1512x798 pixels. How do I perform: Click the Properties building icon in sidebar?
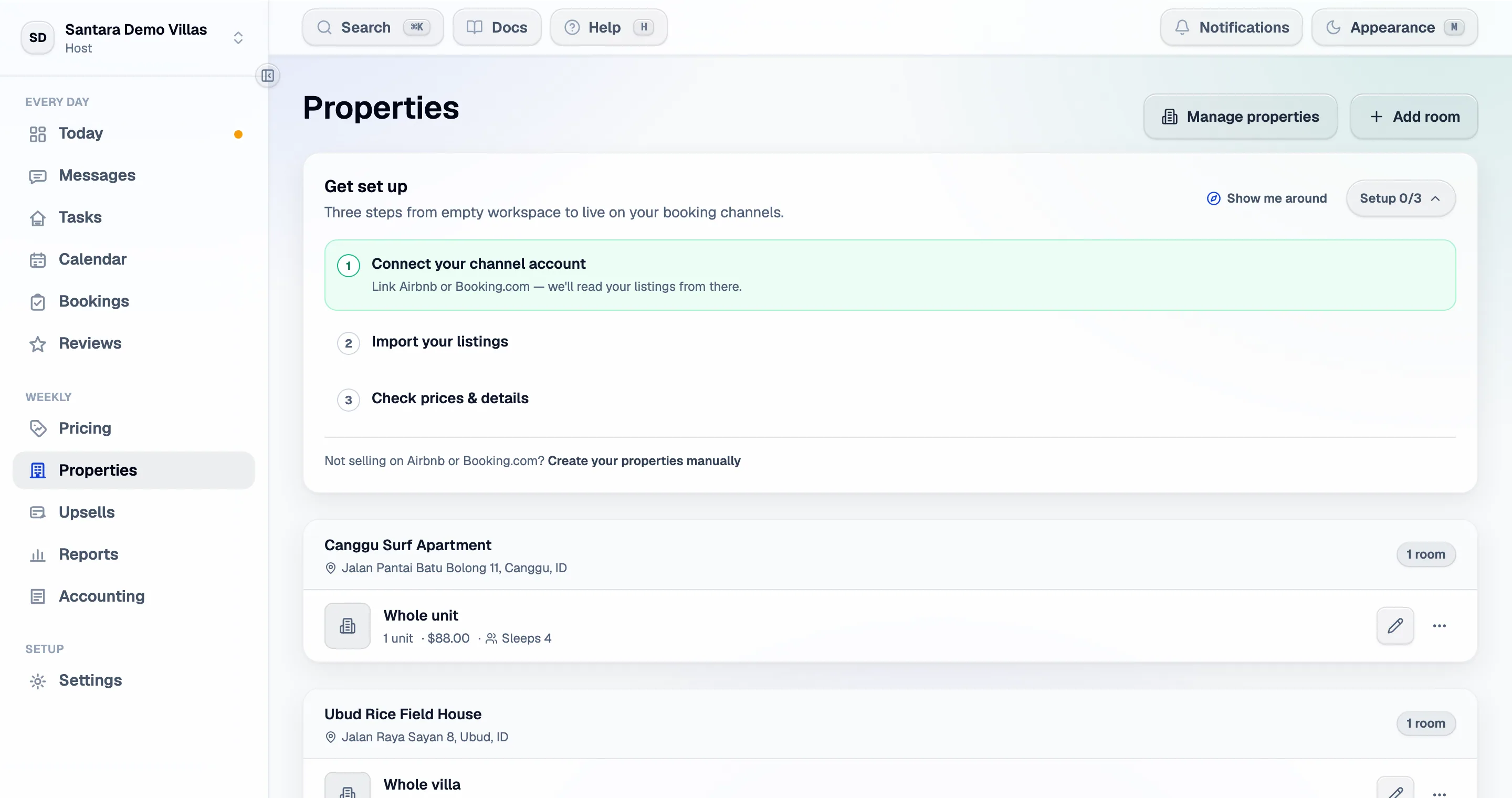click(38, 470)
